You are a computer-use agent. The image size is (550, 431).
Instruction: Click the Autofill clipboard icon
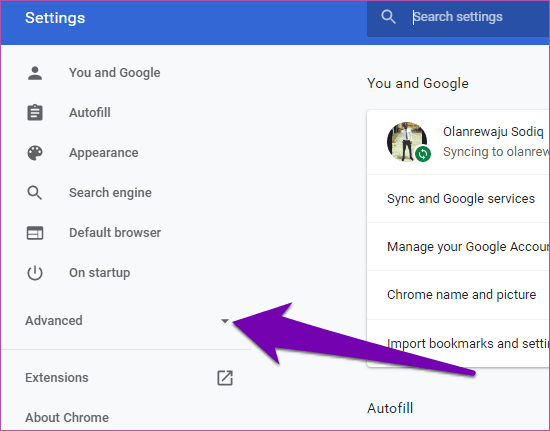click(x=35, y=113)
